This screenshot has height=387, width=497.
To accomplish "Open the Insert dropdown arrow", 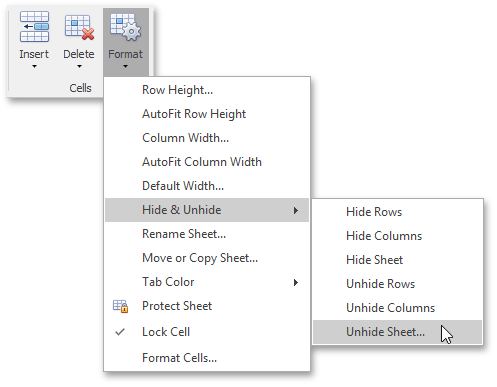I will [34, 66].
